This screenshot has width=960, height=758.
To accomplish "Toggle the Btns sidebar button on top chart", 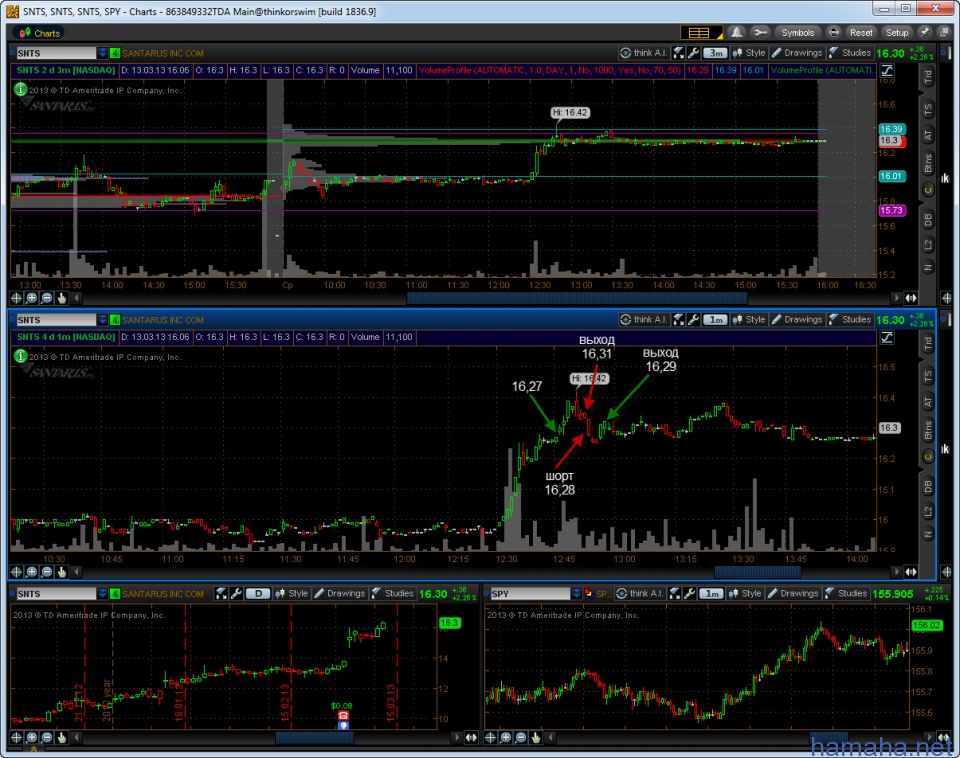I will [928, 163].
